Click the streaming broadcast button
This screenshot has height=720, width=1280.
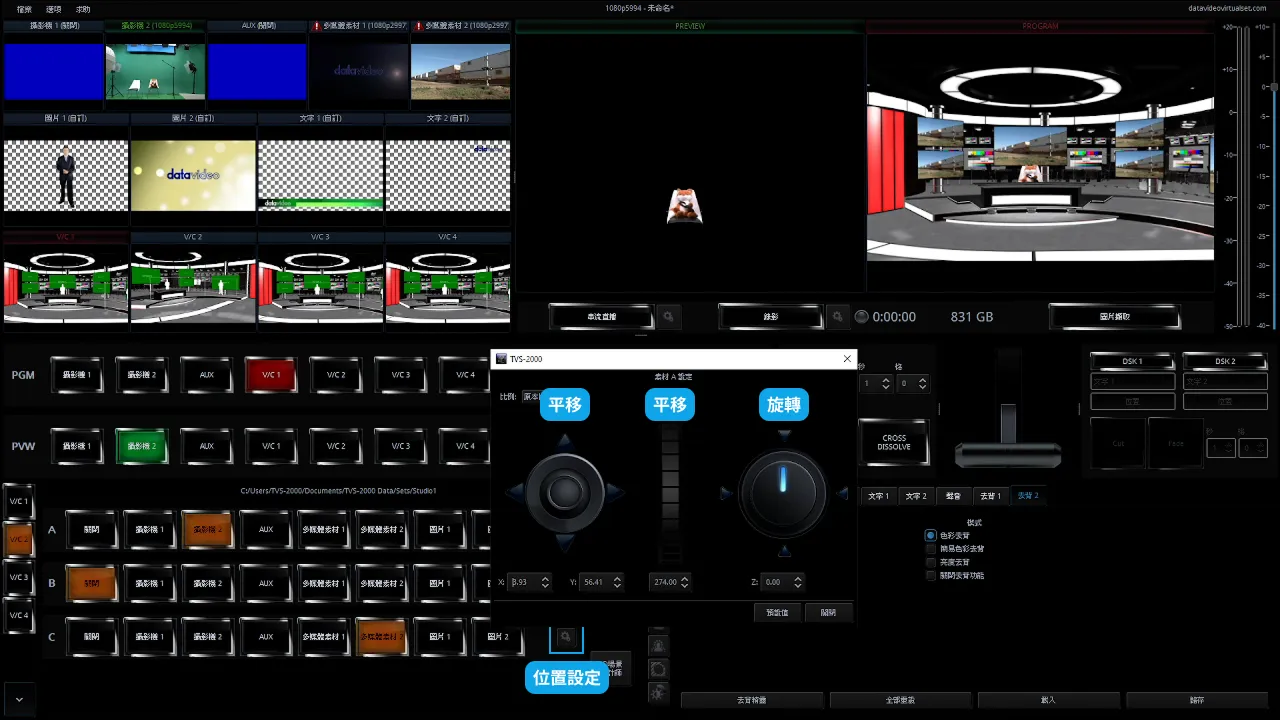602,317
